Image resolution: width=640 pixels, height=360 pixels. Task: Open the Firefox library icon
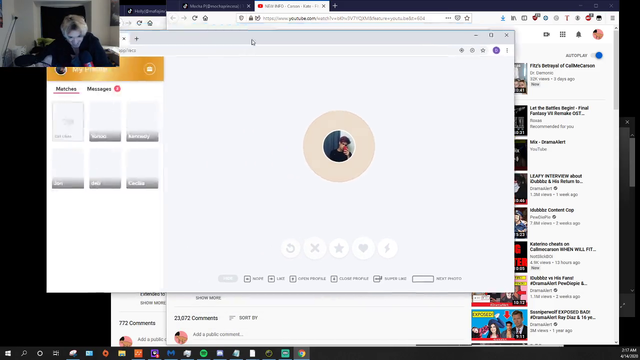(x=513, y=18)
